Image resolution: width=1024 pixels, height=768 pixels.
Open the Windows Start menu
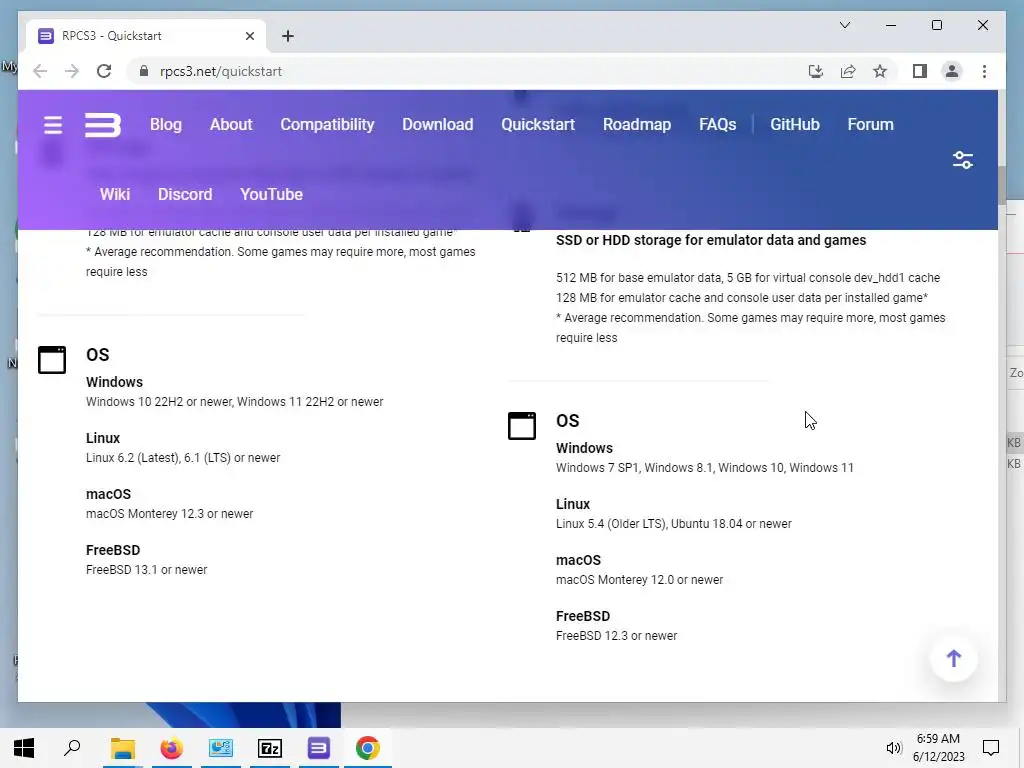click(24, 748)
